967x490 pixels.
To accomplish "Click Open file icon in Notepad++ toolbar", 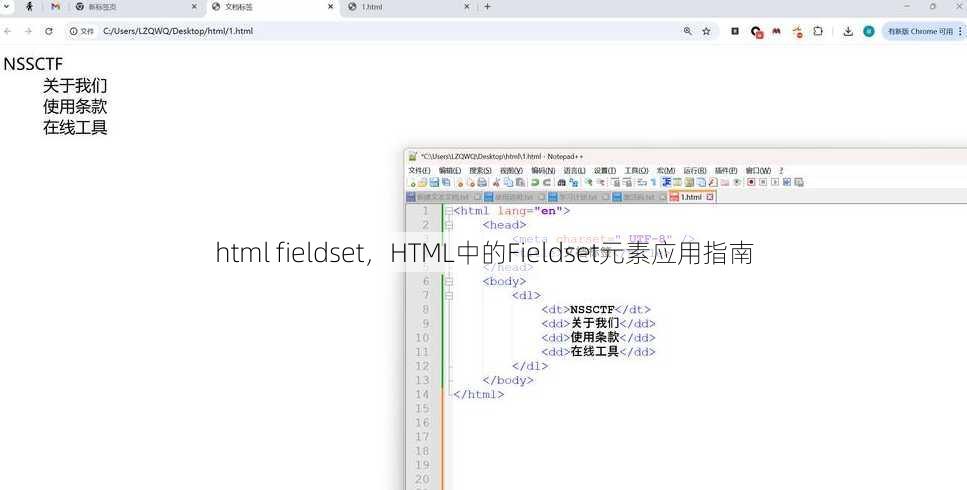I will pyautogui.click(x=422, y=182).
